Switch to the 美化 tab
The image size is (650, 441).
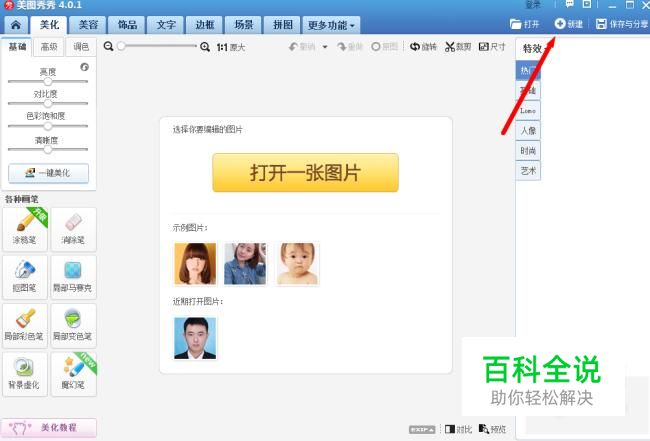click(x=49, y=25)
